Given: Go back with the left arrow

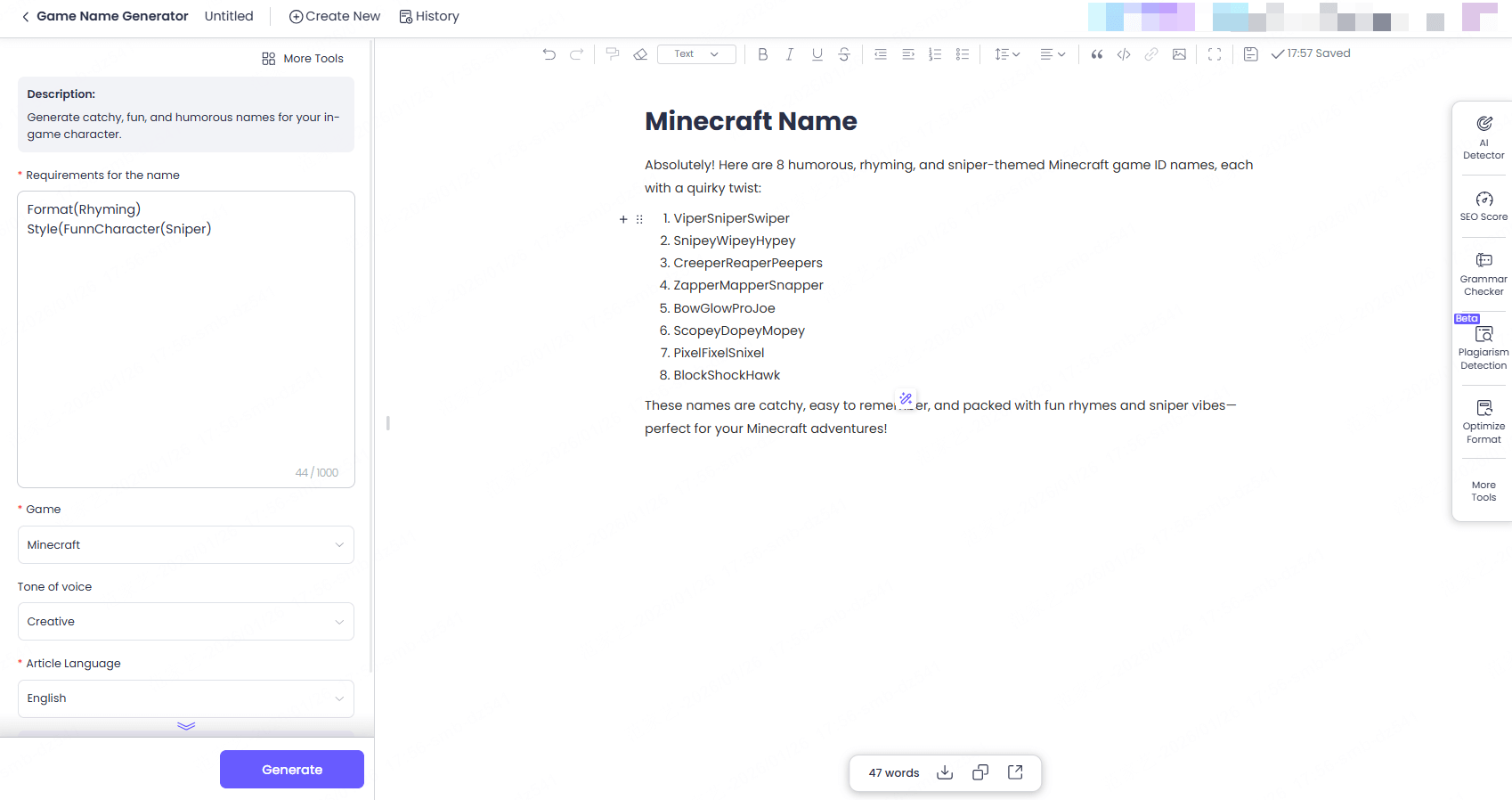Looking at the screenshot, I should pyautogui.click(x=26, y=16).
